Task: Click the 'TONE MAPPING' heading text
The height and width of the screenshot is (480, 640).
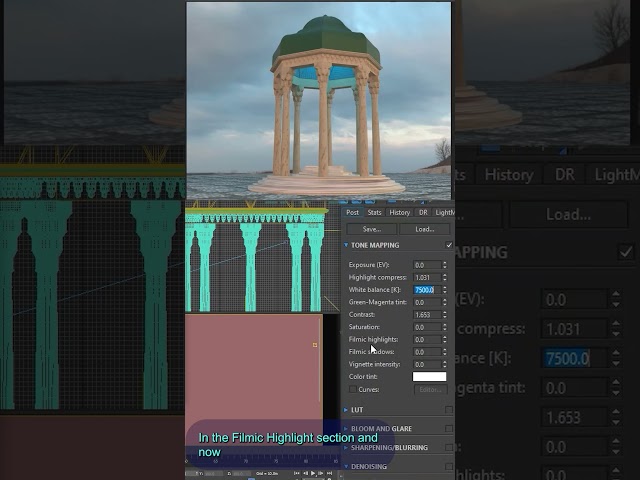Action: [x=375, y=245]
